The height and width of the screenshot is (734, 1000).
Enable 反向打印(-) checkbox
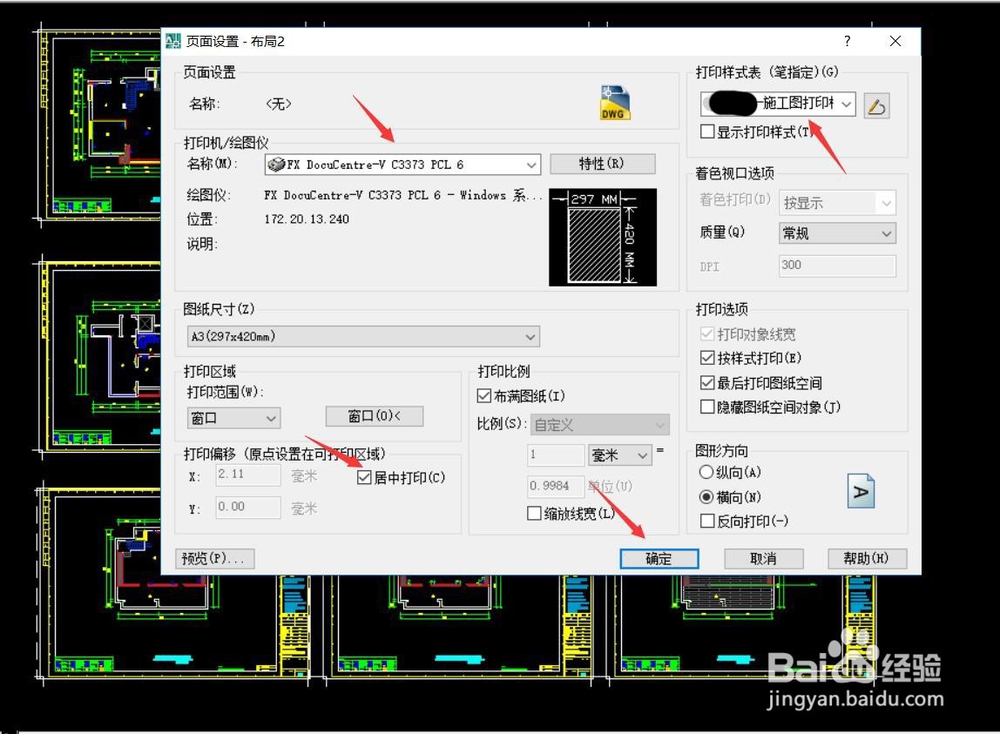(x=707, y=521)
